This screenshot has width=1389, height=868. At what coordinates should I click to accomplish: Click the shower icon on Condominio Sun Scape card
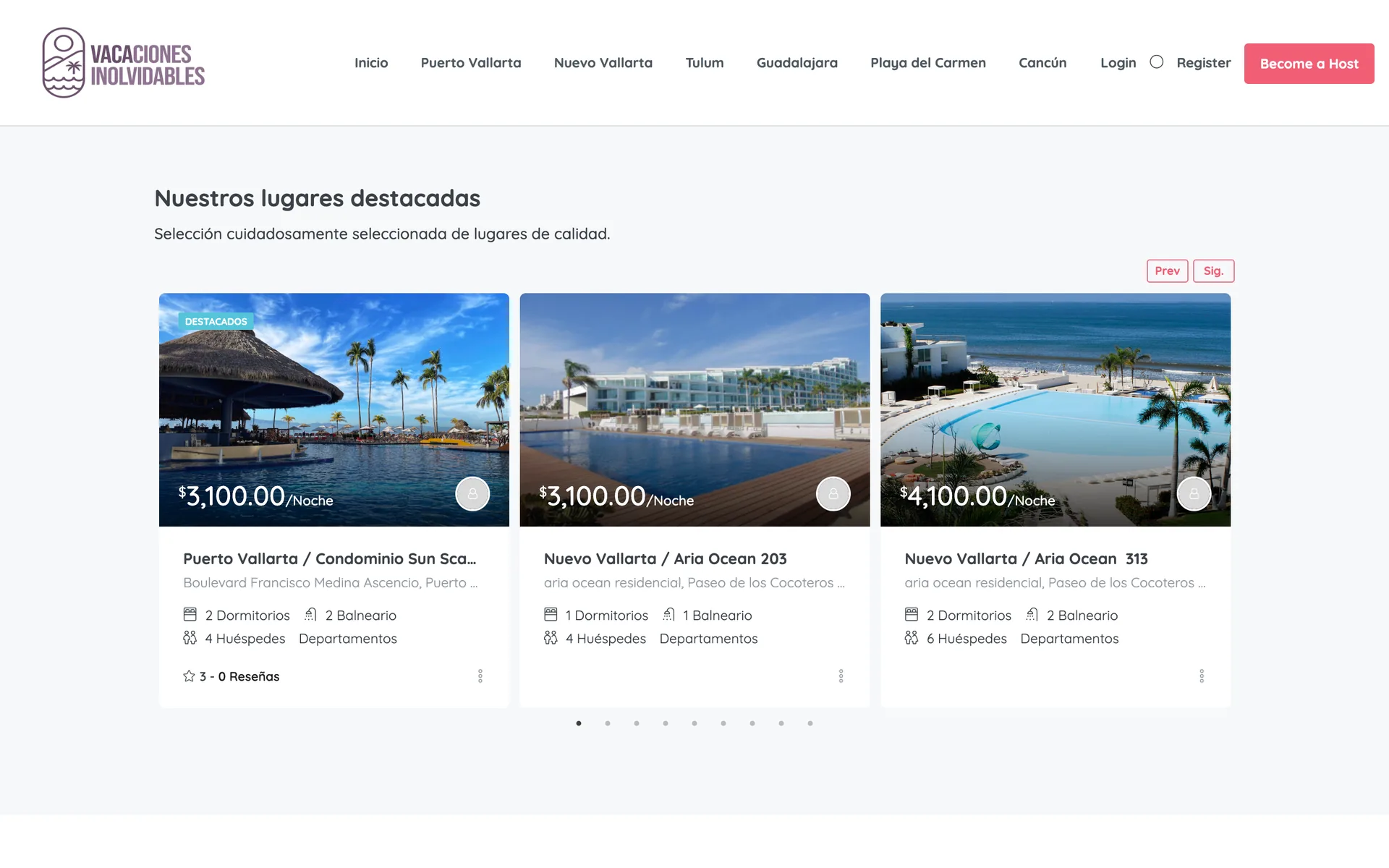[x=310, y=614]
